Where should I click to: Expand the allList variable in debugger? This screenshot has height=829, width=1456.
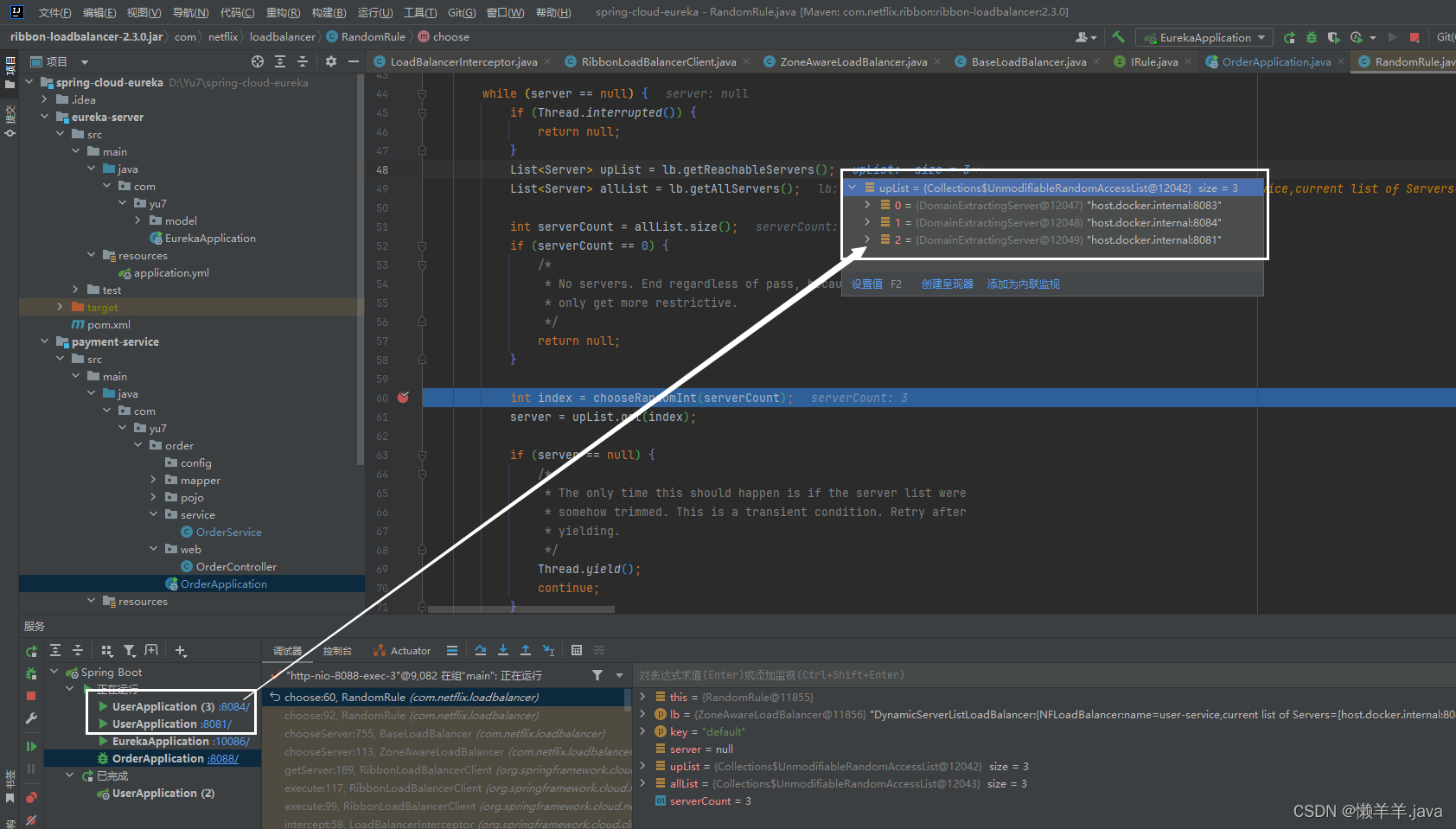642,783
